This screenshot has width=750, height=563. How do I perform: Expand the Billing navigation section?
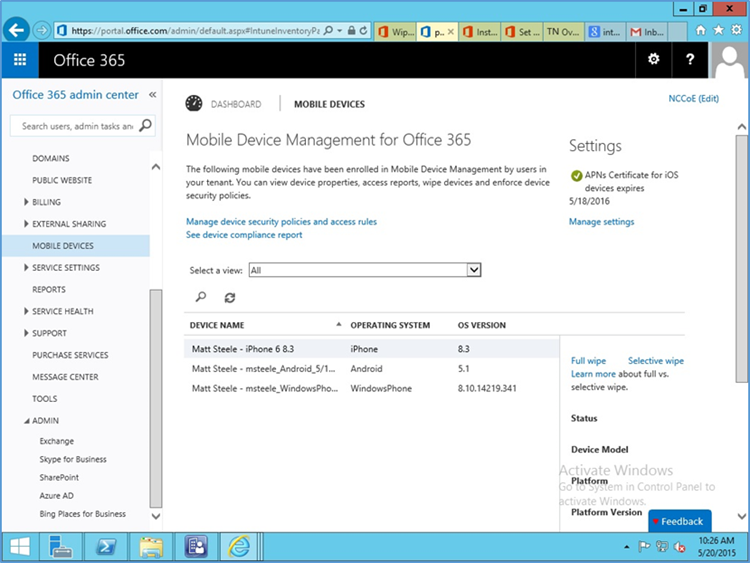26,202
